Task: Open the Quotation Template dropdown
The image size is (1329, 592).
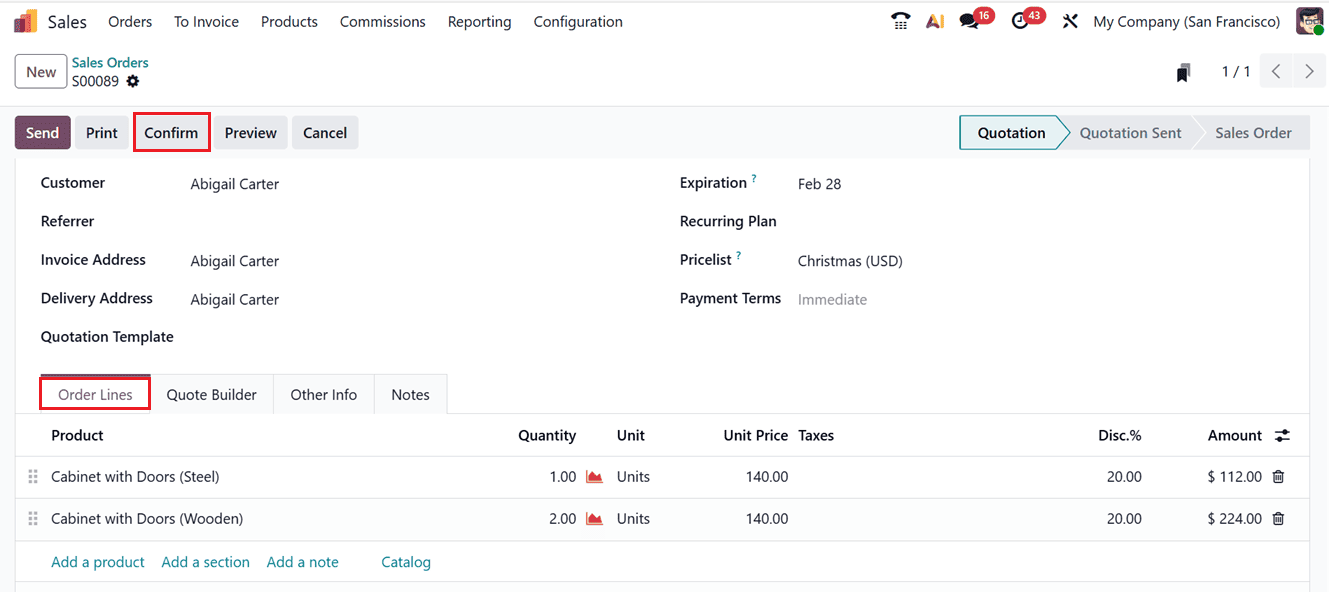Action: point(250,337)
